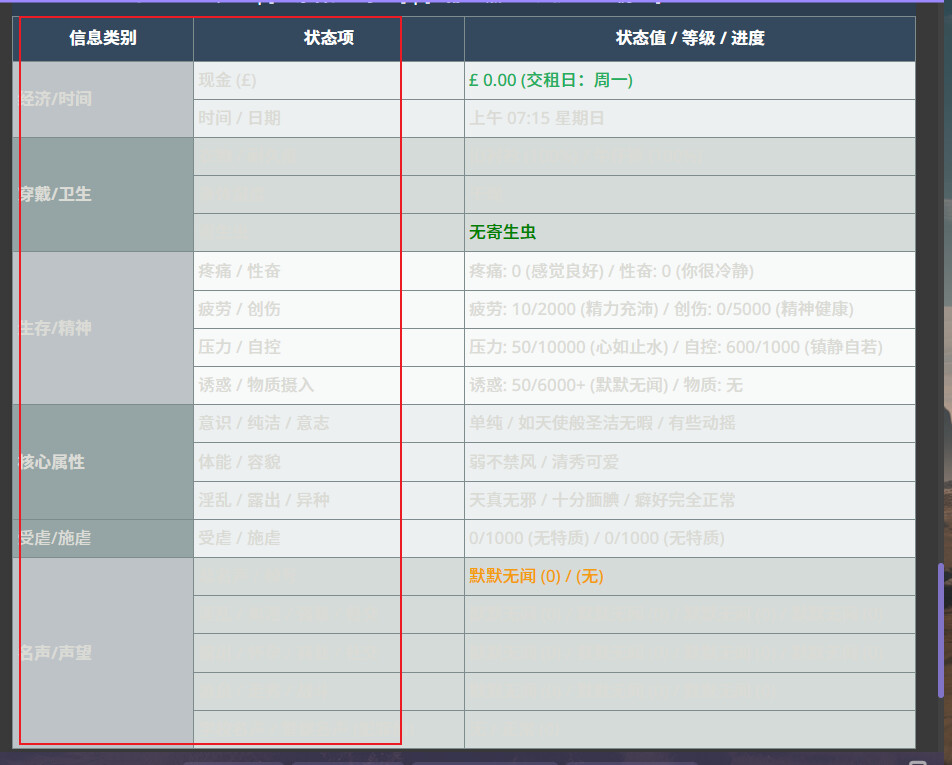Click the 受虐 / 施虐 status item
952x765 pixels.
[x=328, y=539]
